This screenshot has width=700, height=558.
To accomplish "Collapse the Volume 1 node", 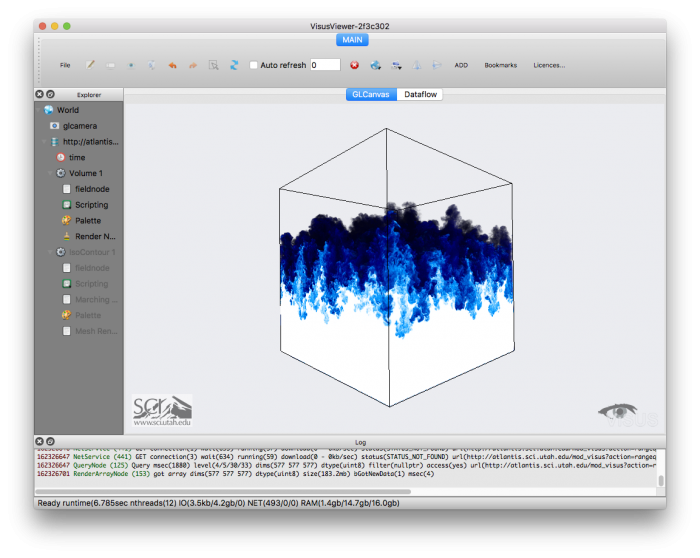I will click(x=50, y=173).
